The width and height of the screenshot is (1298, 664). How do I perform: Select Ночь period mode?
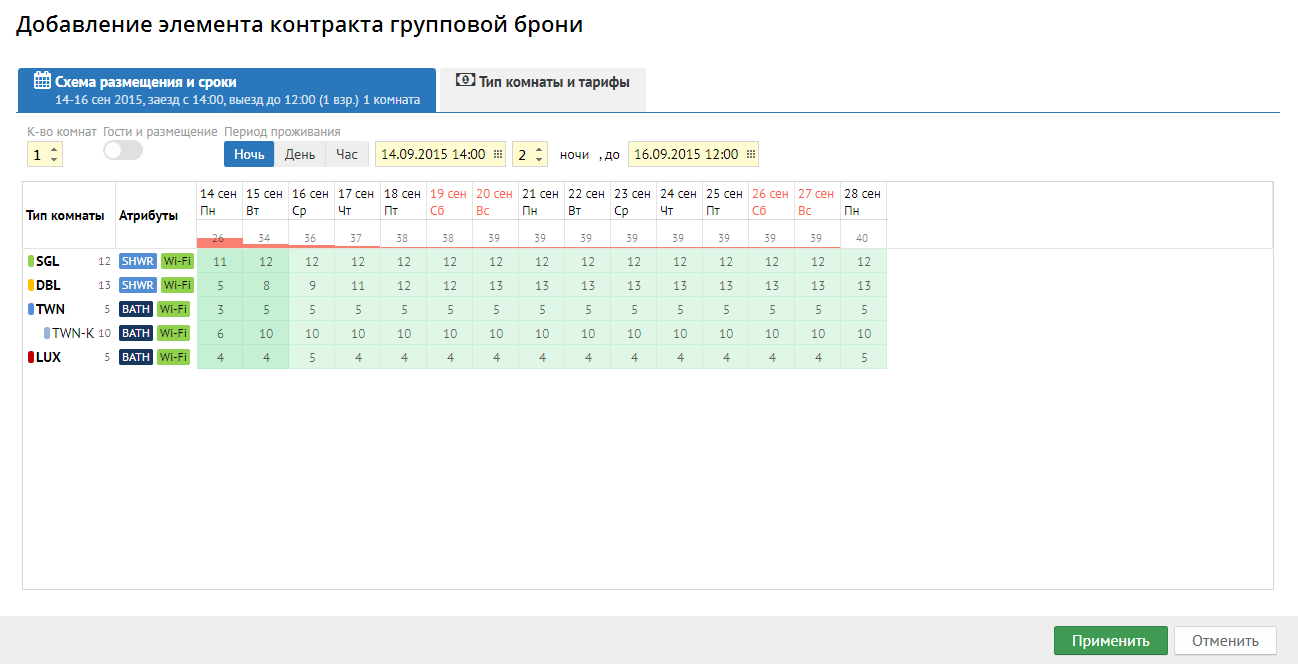[x=249, y=154]
